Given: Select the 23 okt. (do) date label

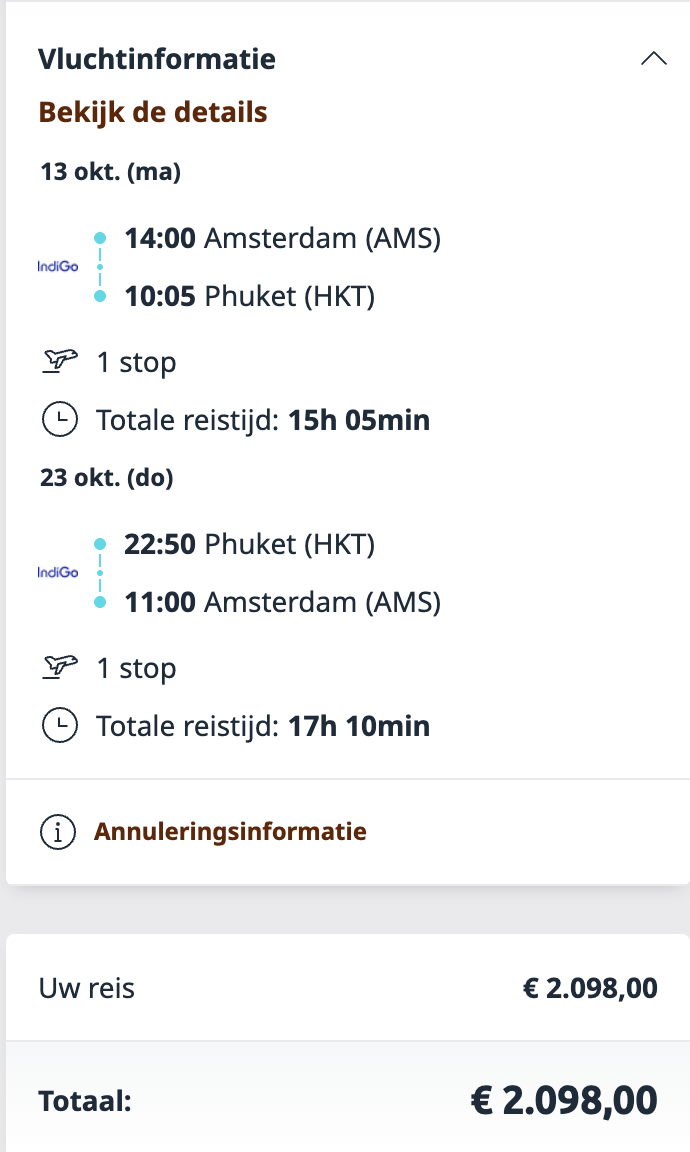Looking at the screenshot, I should click(107, 478).
